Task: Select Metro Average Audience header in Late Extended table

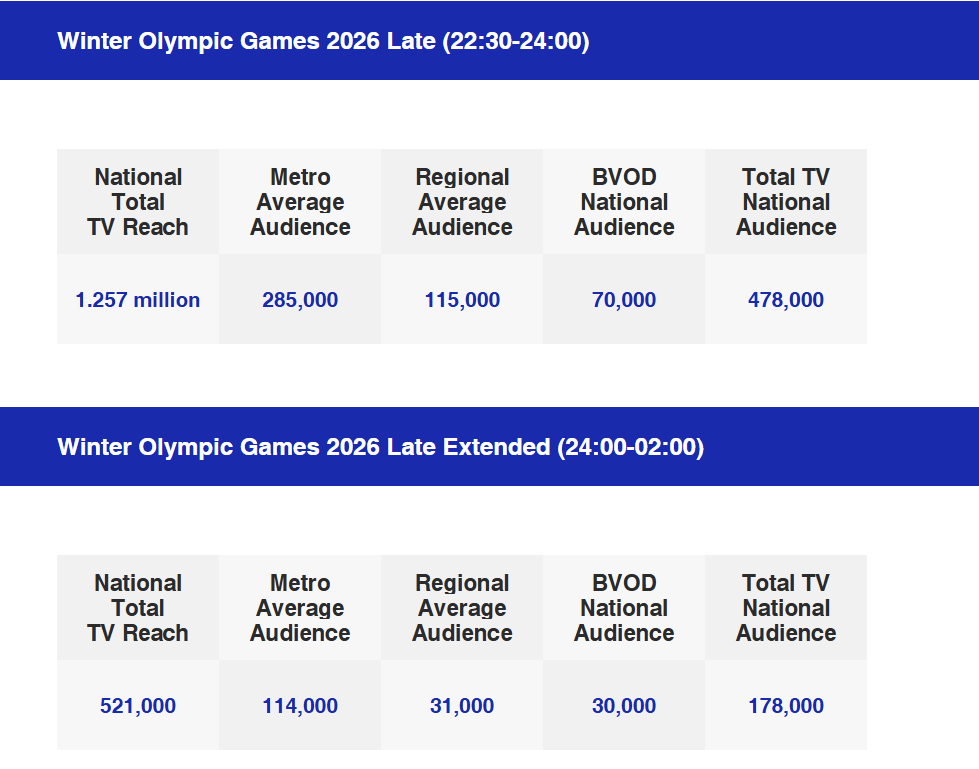Action: pyautogui.click(x=300, y=608)
